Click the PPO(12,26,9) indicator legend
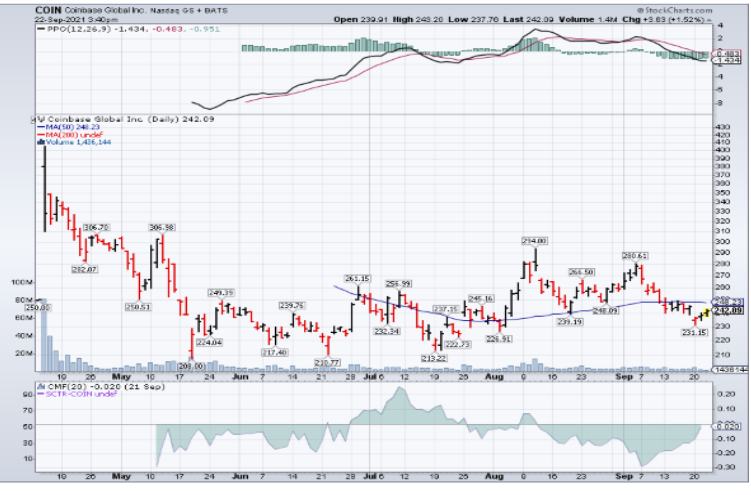Screen dimensions: 751x495 click(x=128, y=29)
